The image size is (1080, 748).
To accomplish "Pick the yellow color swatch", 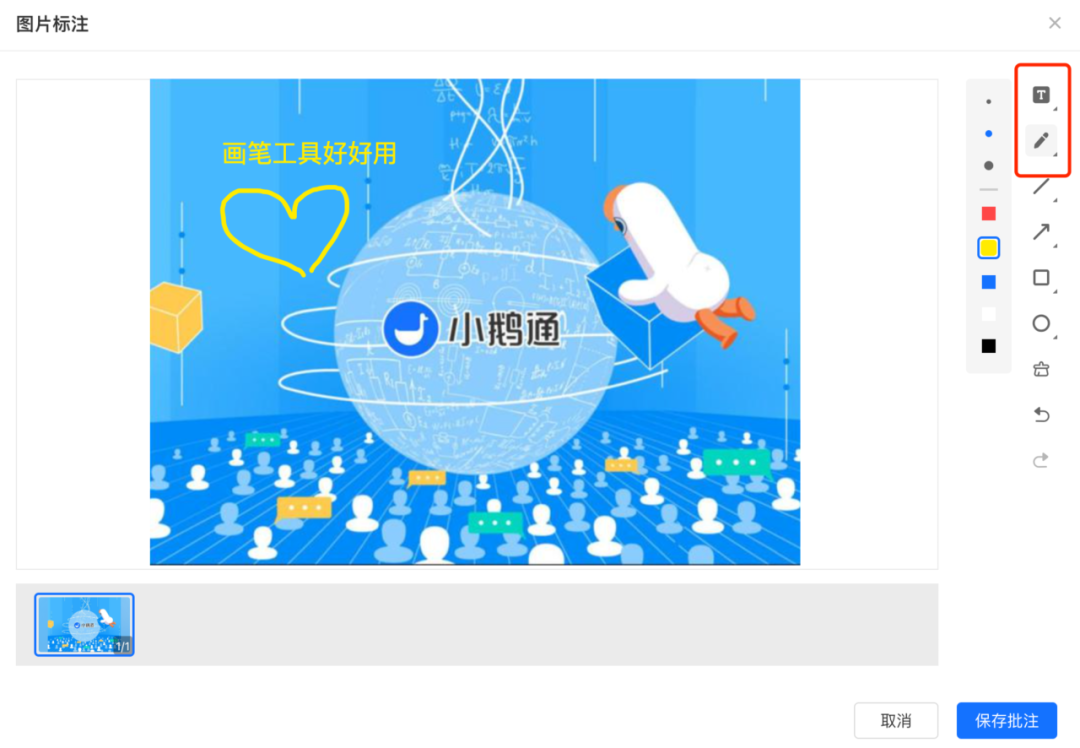I will [988, 248].
